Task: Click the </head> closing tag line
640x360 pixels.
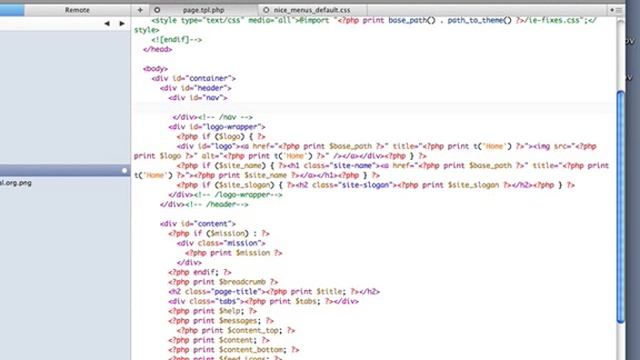Action: click(x=157, y=49)
